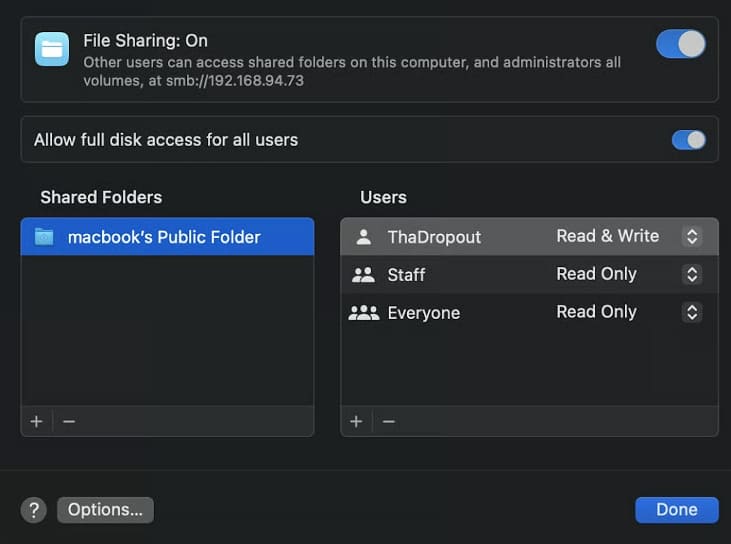This screenshot has height=544, width=731.
Task: Open ThaDropout's Read & Write permission menu
Action: pos(692,236)
